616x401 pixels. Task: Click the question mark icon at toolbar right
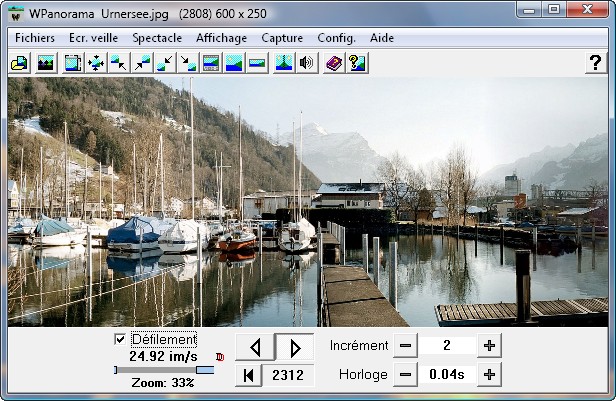click(595, 63)
